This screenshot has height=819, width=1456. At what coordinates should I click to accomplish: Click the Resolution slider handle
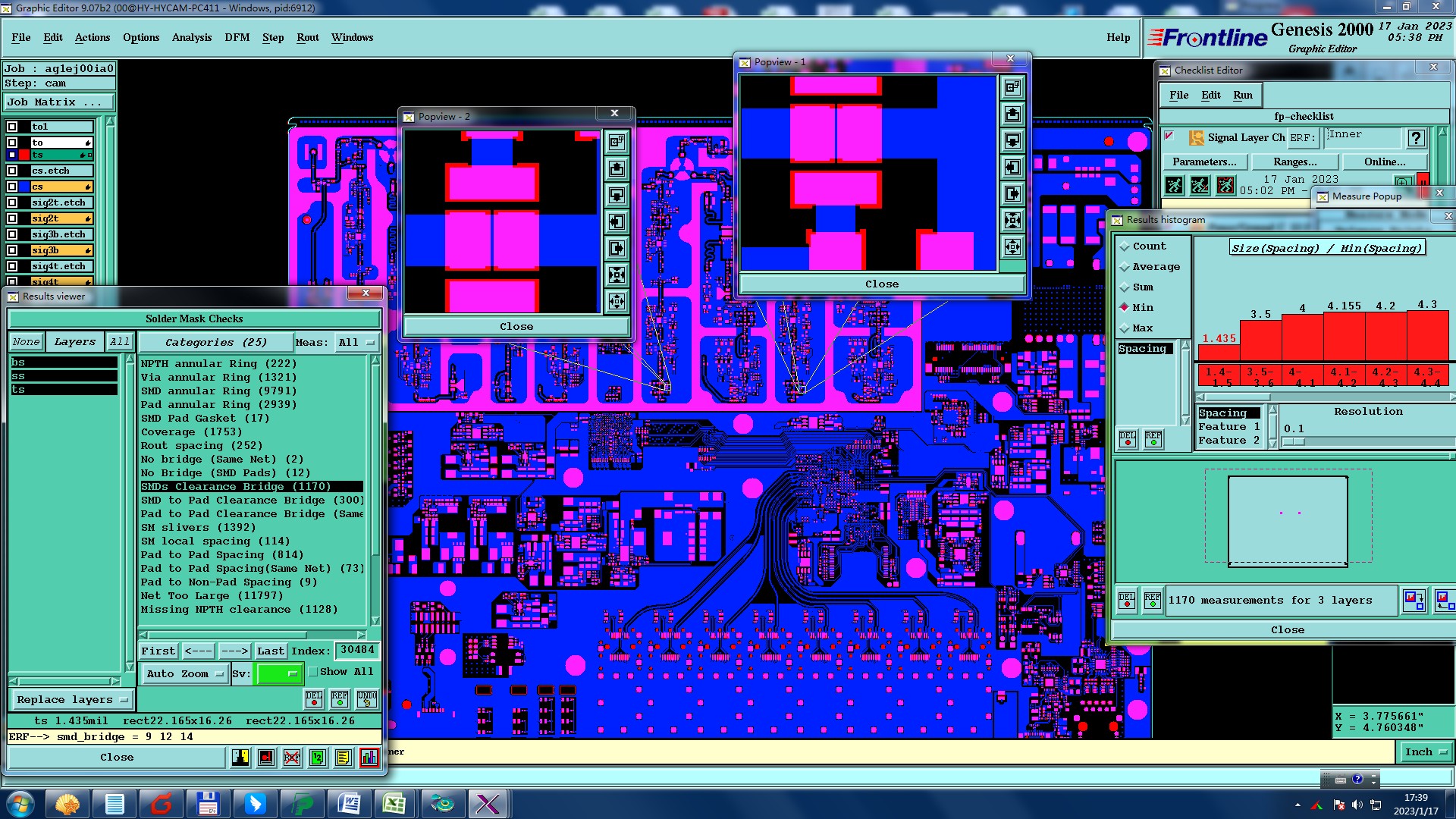point(1294,441)
